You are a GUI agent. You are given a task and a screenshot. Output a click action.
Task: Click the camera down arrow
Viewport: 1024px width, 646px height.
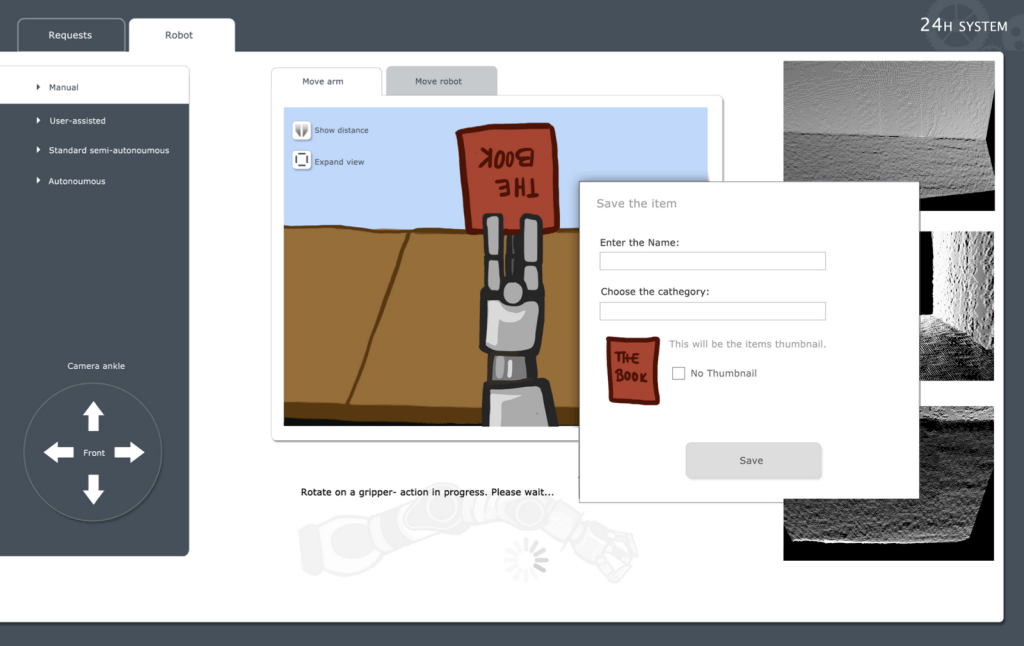94,489
